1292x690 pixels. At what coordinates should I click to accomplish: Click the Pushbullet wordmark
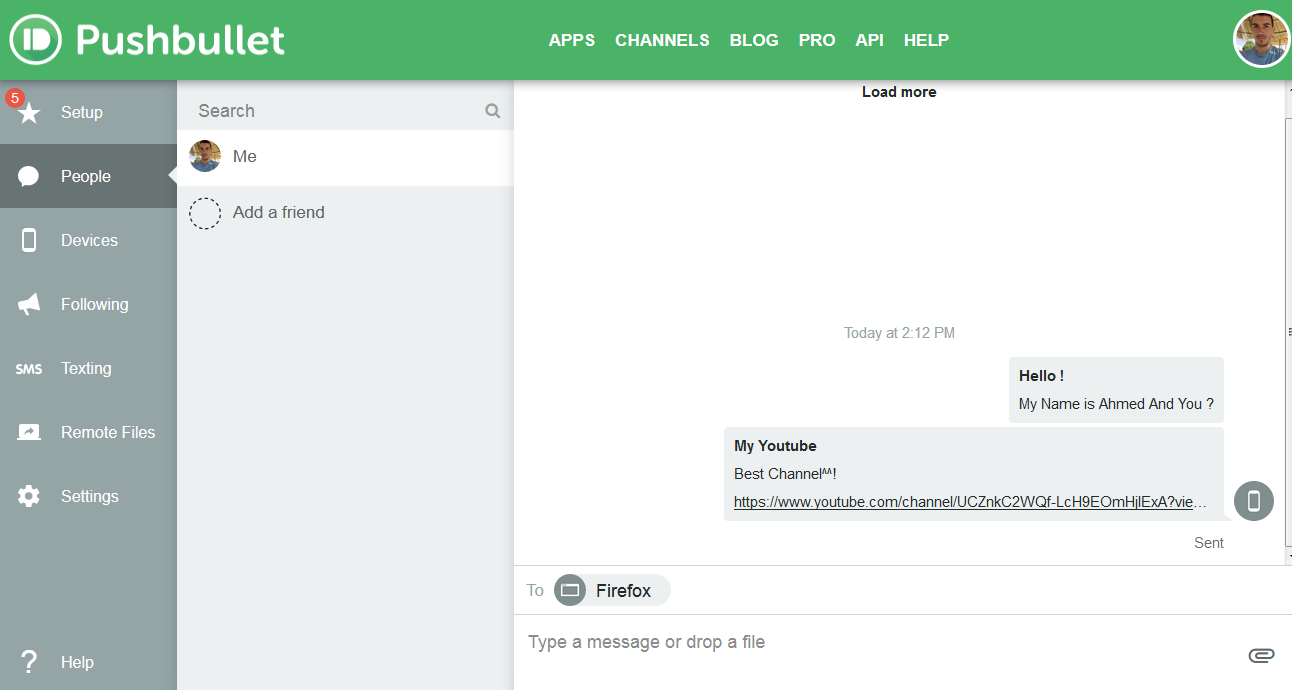point(180,40)
